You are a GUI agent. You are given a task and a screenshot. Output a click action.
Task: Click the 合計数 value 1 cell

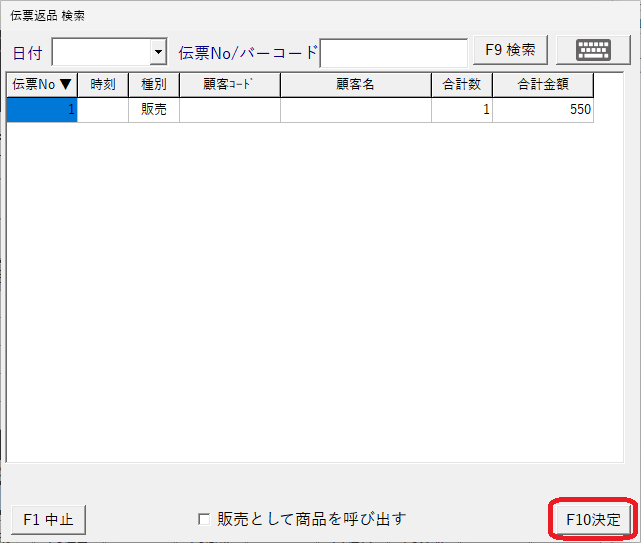(x=462, y=110)
